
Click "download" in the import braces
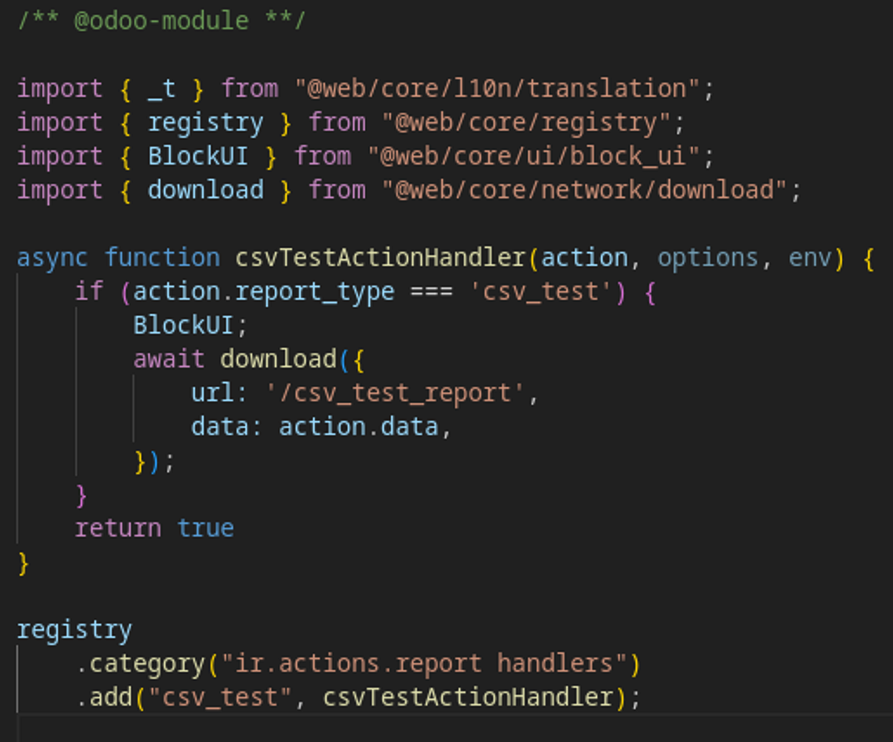206,190
